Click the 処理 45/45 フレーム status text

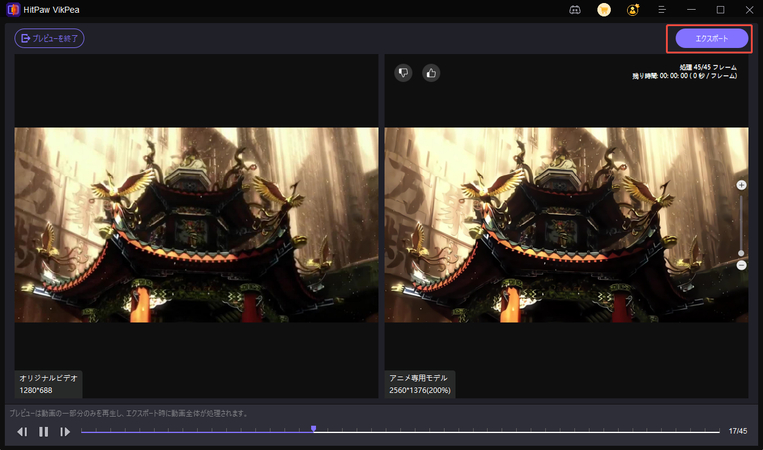[x=708, y=68]
